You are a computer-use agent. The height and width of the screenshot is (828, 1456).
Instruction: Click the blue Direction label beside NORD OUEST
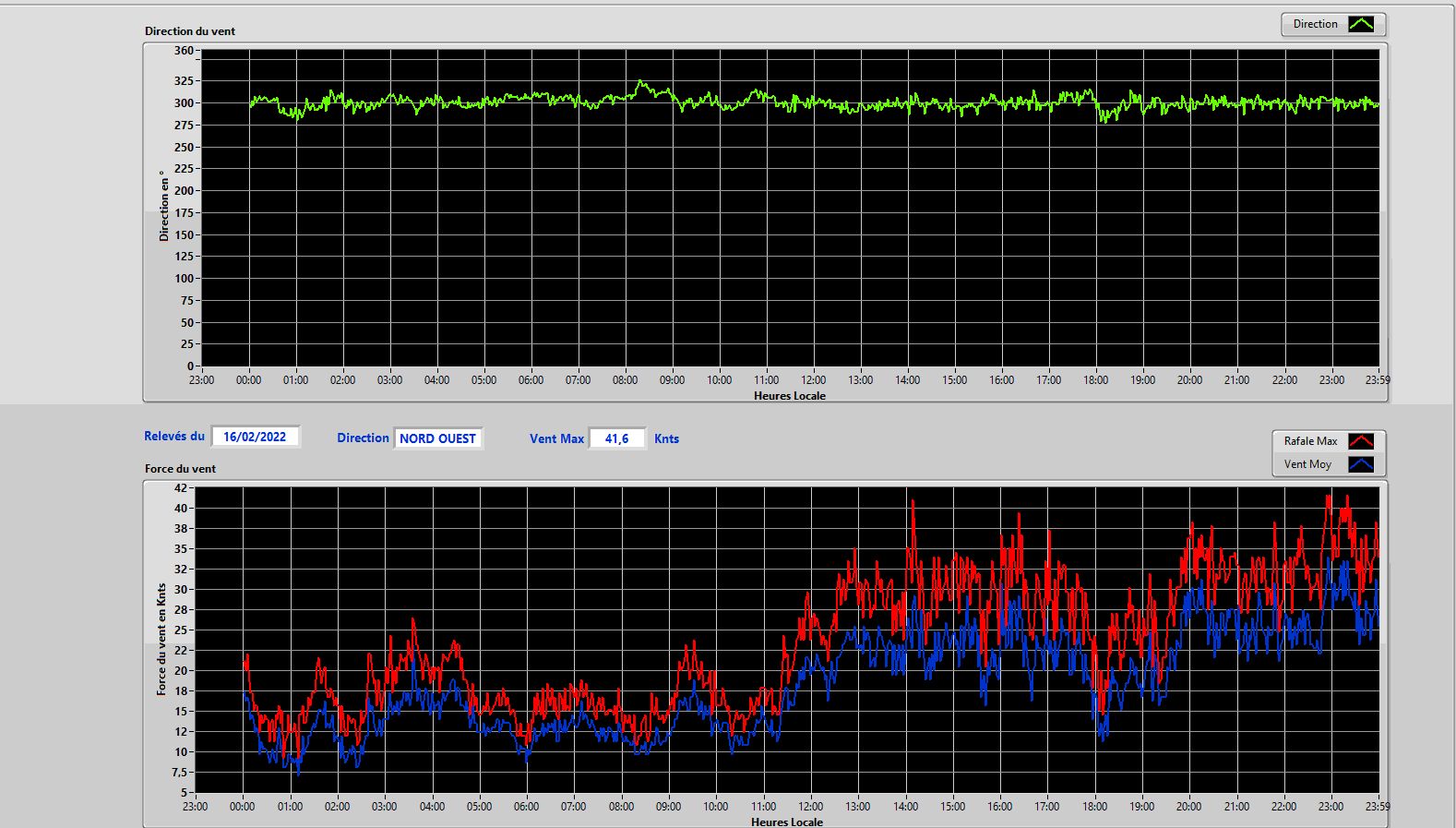pos(363,438)
